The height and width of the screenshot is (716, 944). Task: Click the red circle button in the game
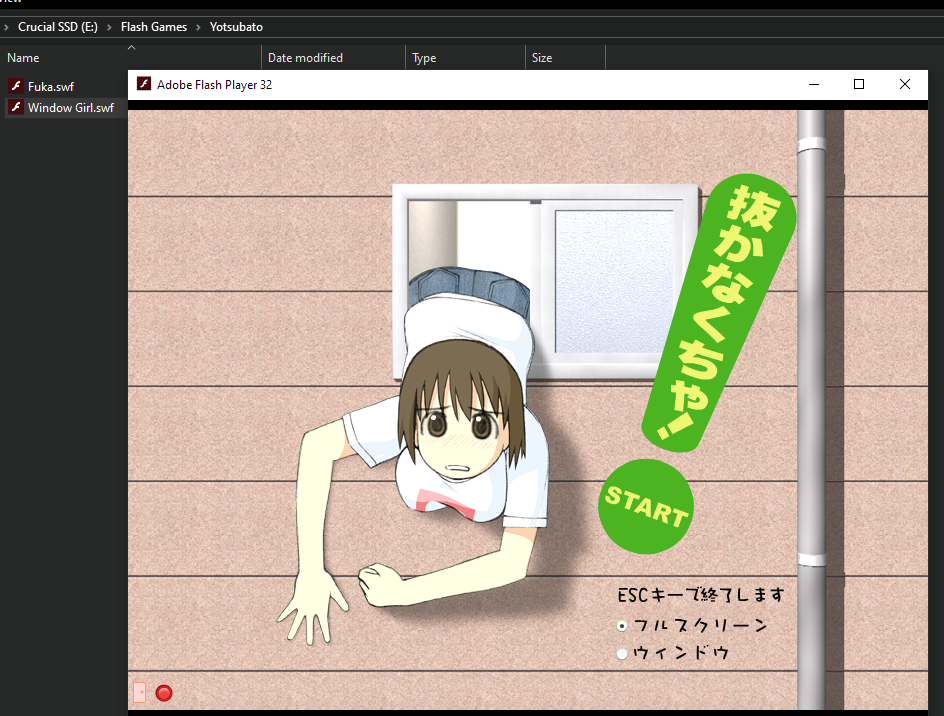[164, 693]
